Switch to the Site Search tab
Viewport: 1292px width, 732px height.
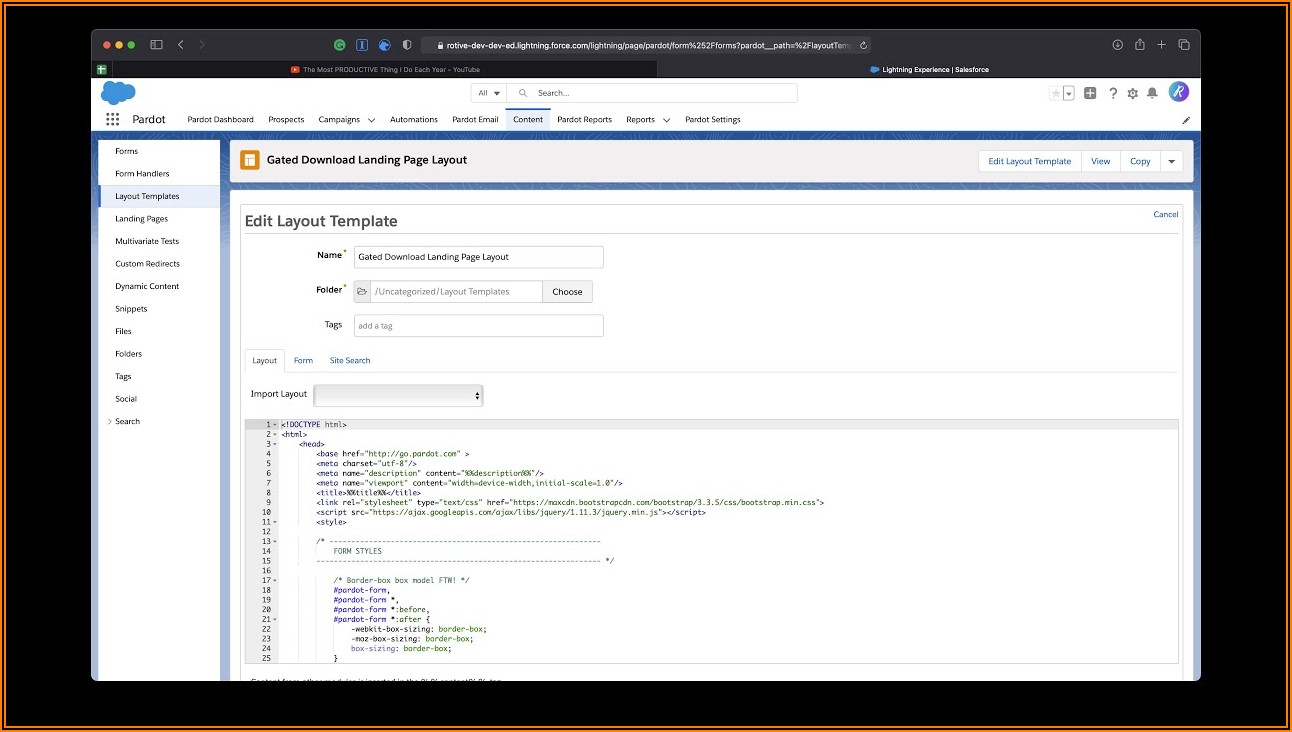point(350,360)
